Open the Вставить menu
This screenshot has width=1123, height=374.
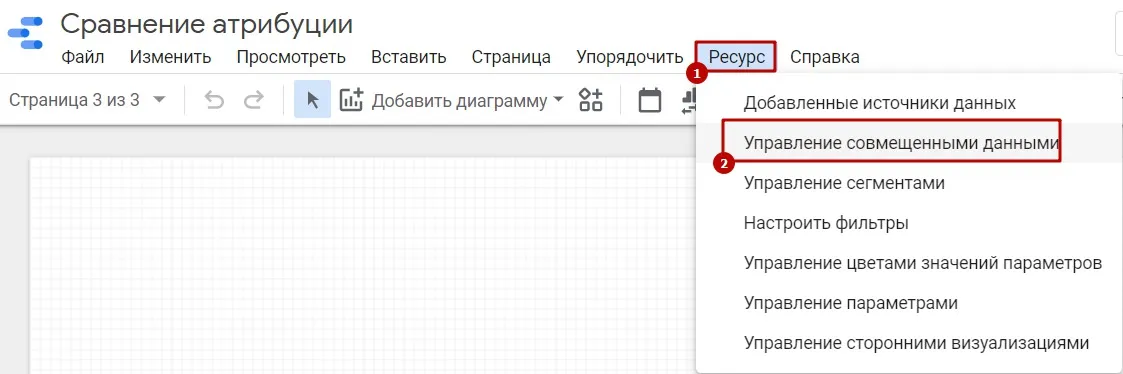pos(409,57)
